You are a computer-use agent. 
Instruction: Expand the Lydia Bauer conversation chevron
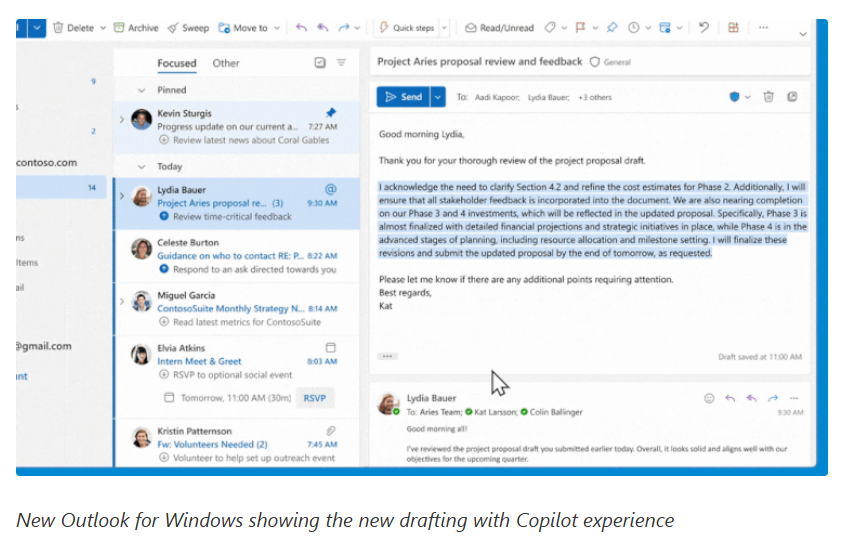click(x=122, y=196)
